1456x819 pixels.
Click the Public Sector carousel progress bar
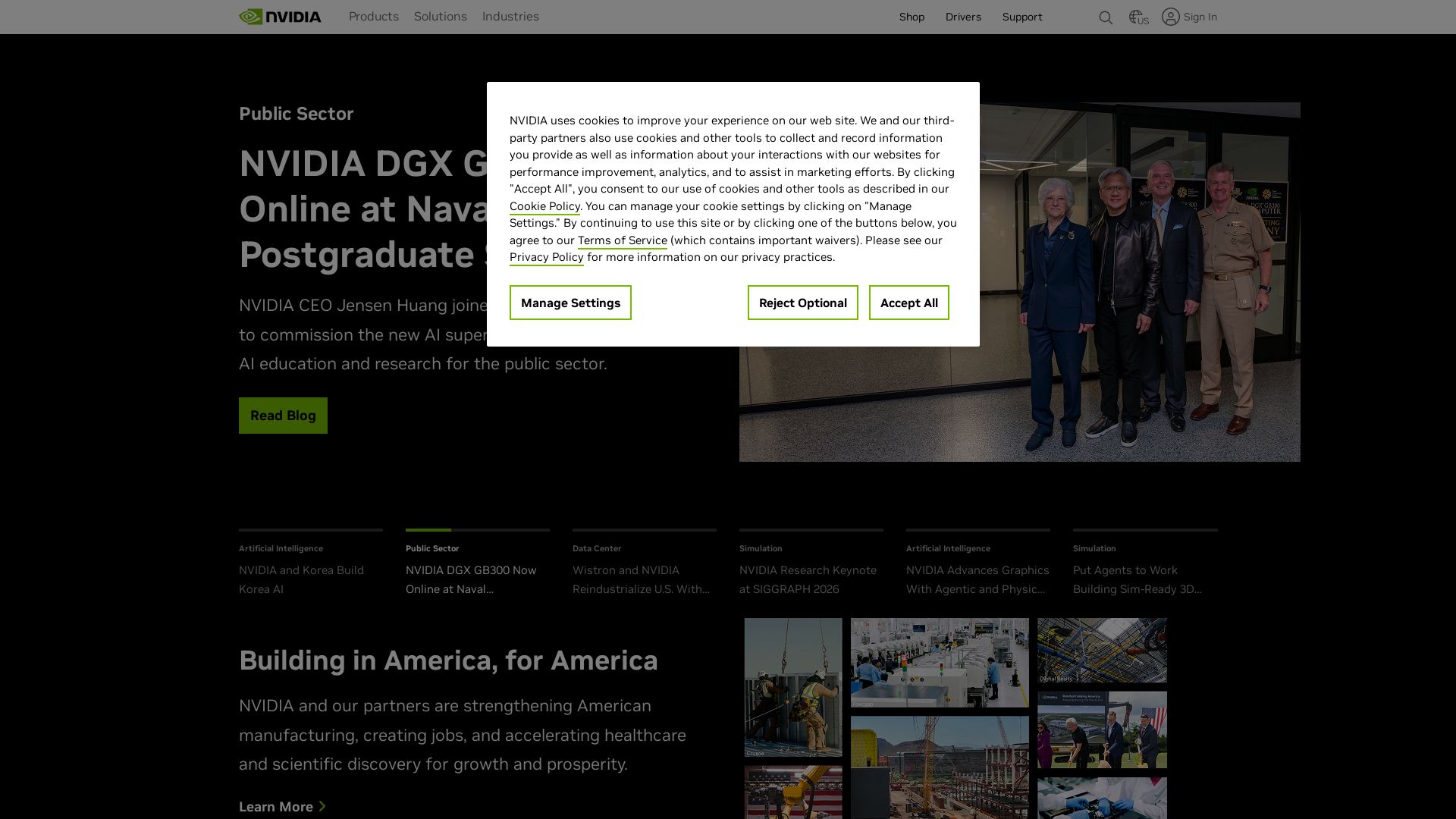[478, 530]
